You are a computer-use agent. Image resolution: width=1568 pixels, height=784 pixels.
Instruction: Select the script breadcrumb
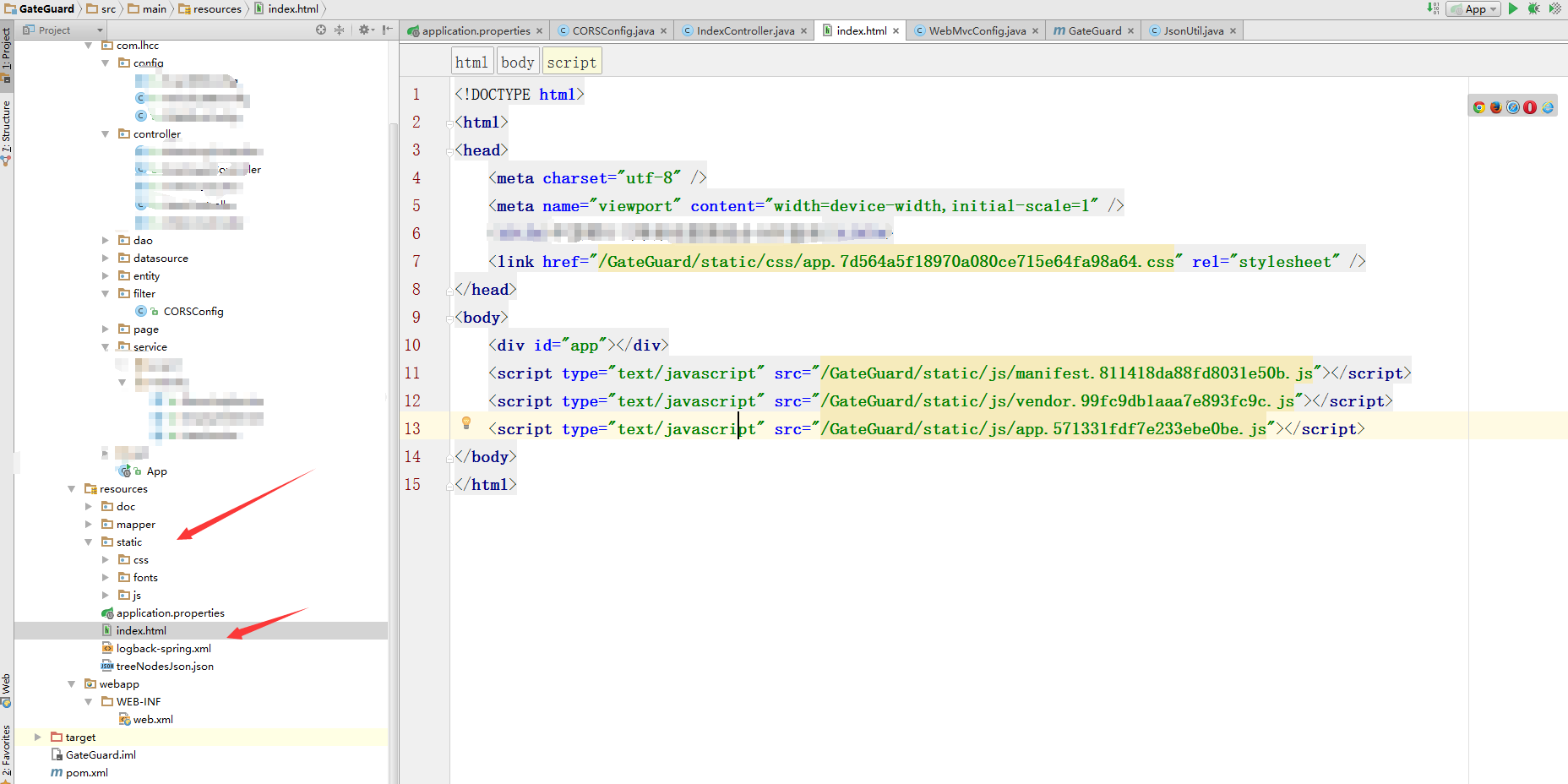click(x=571, y=63)
